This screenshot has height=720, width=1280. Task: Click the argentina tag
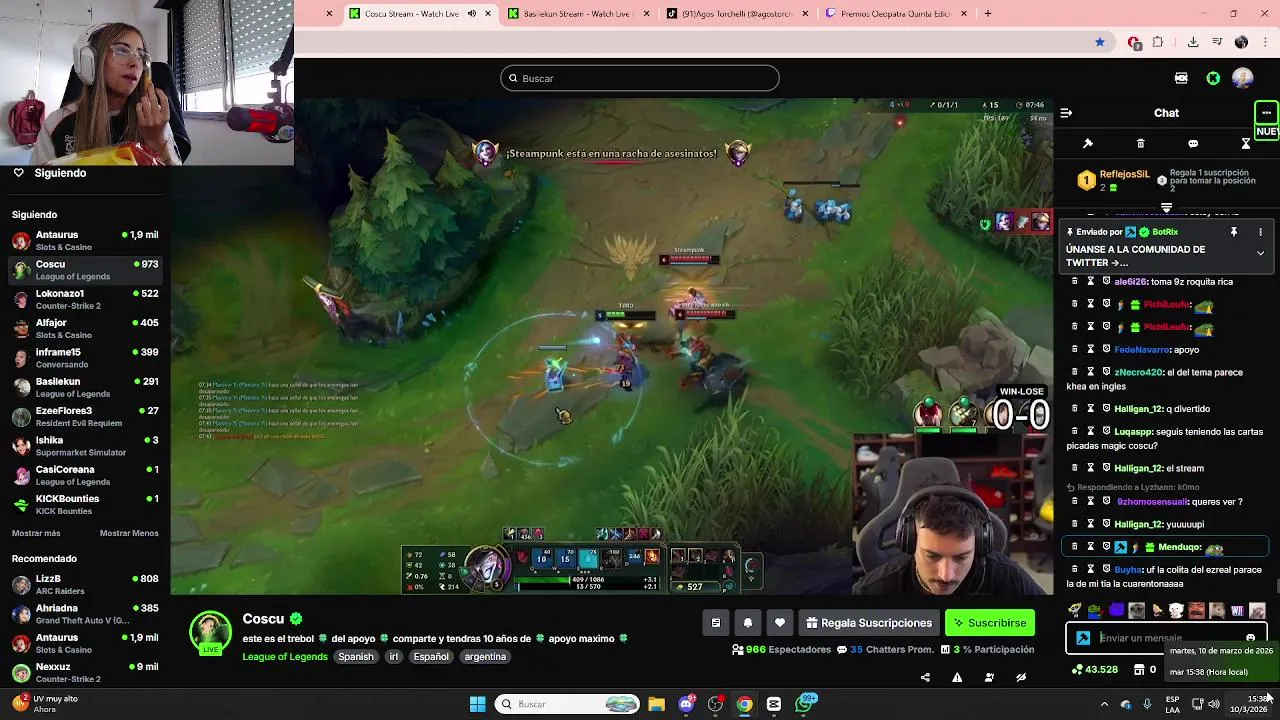[485, 657]
